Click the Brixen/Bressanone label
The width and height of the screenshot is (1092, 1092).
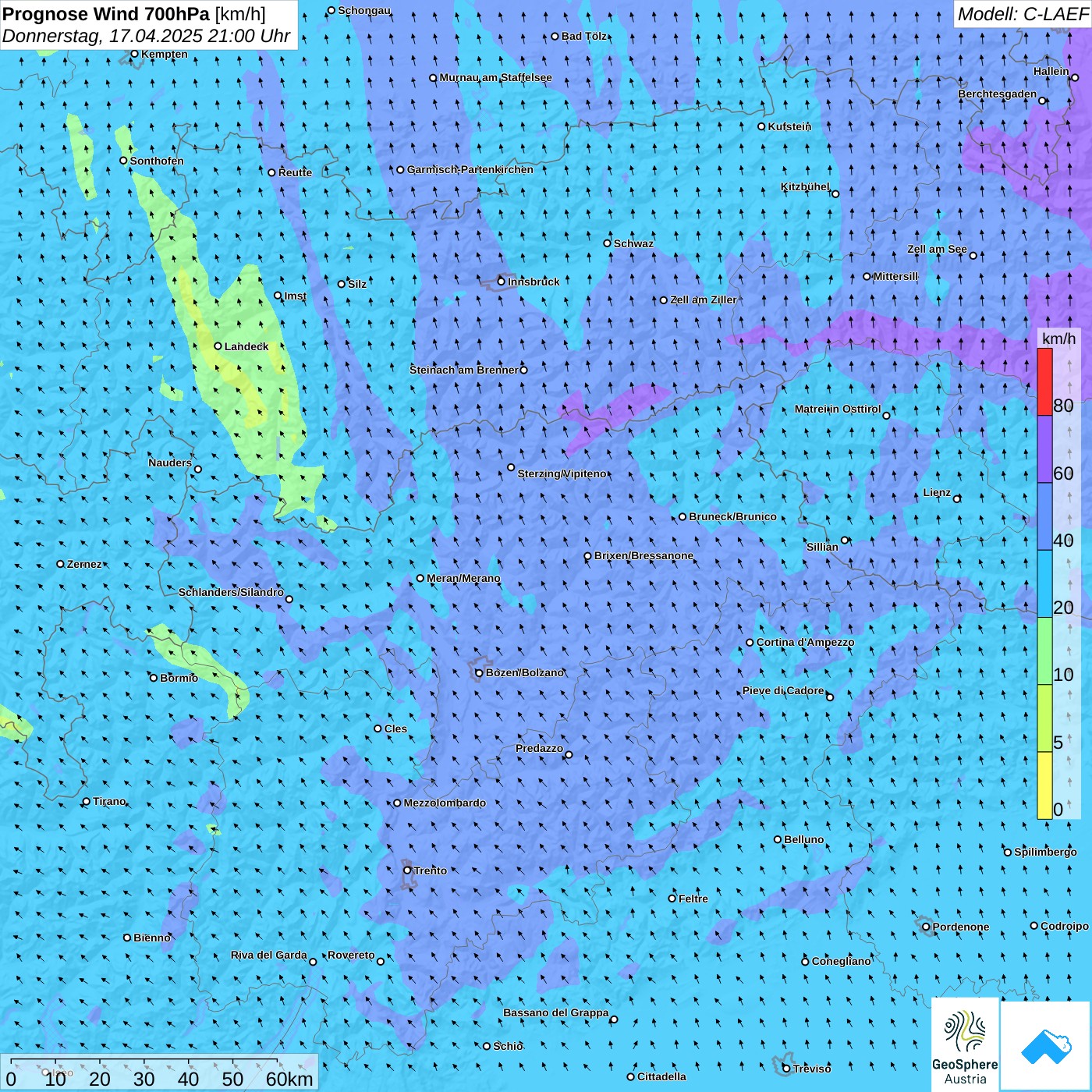click(x=643, y=556)
